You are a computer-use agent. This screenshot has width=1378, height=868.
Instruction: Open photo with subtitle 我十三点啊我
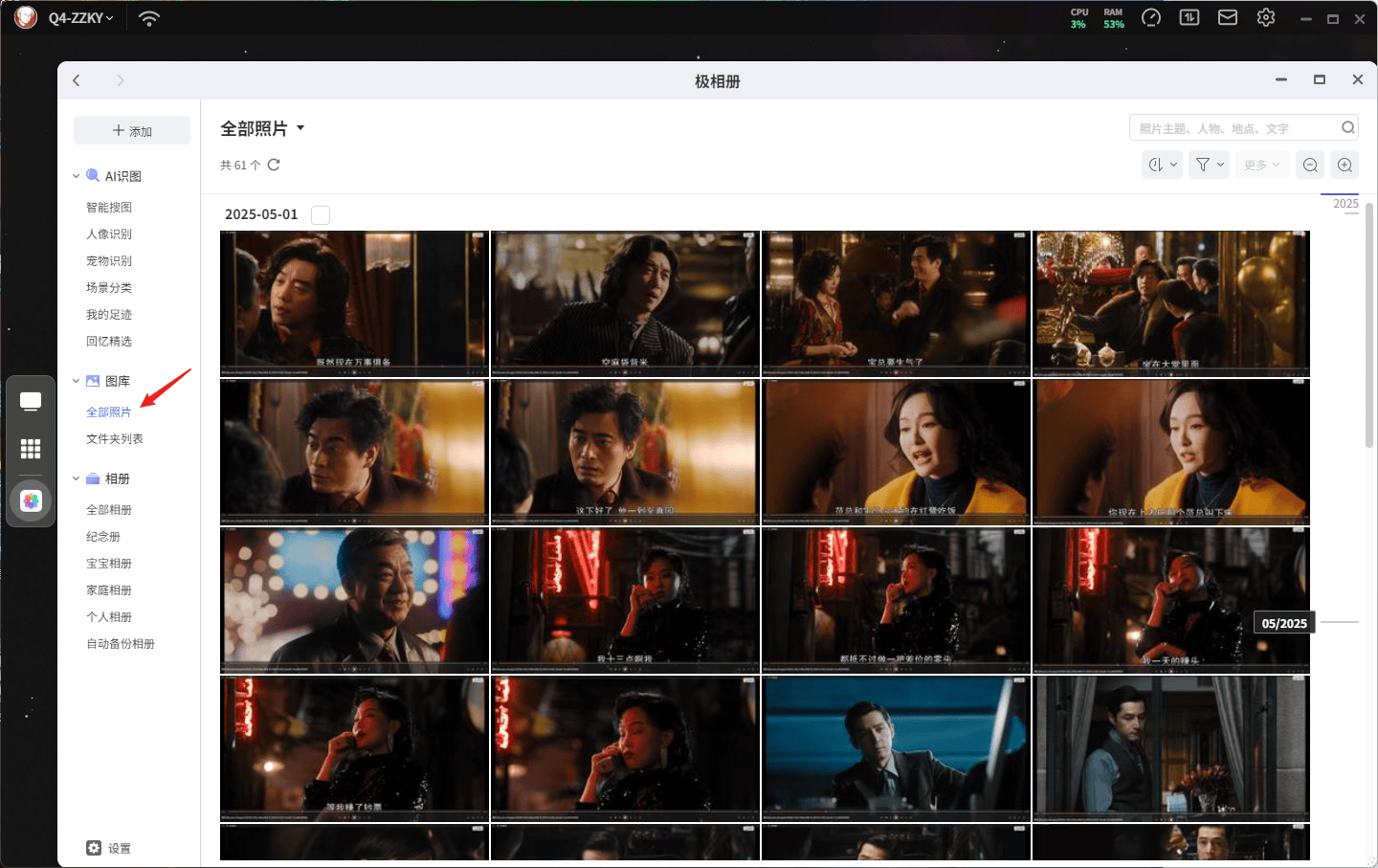[625, 600]
